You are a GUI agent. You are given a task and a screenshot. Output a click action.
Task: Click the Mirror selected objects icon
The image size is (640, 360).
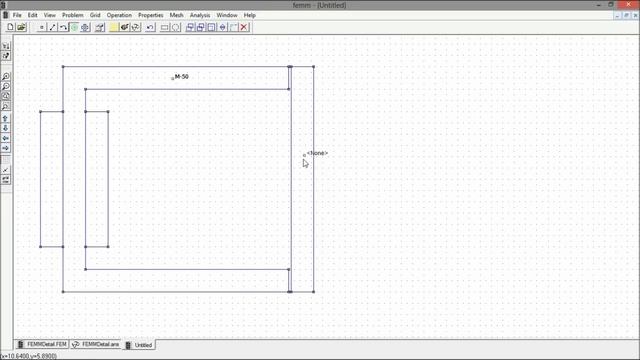(x=222, y=27)
